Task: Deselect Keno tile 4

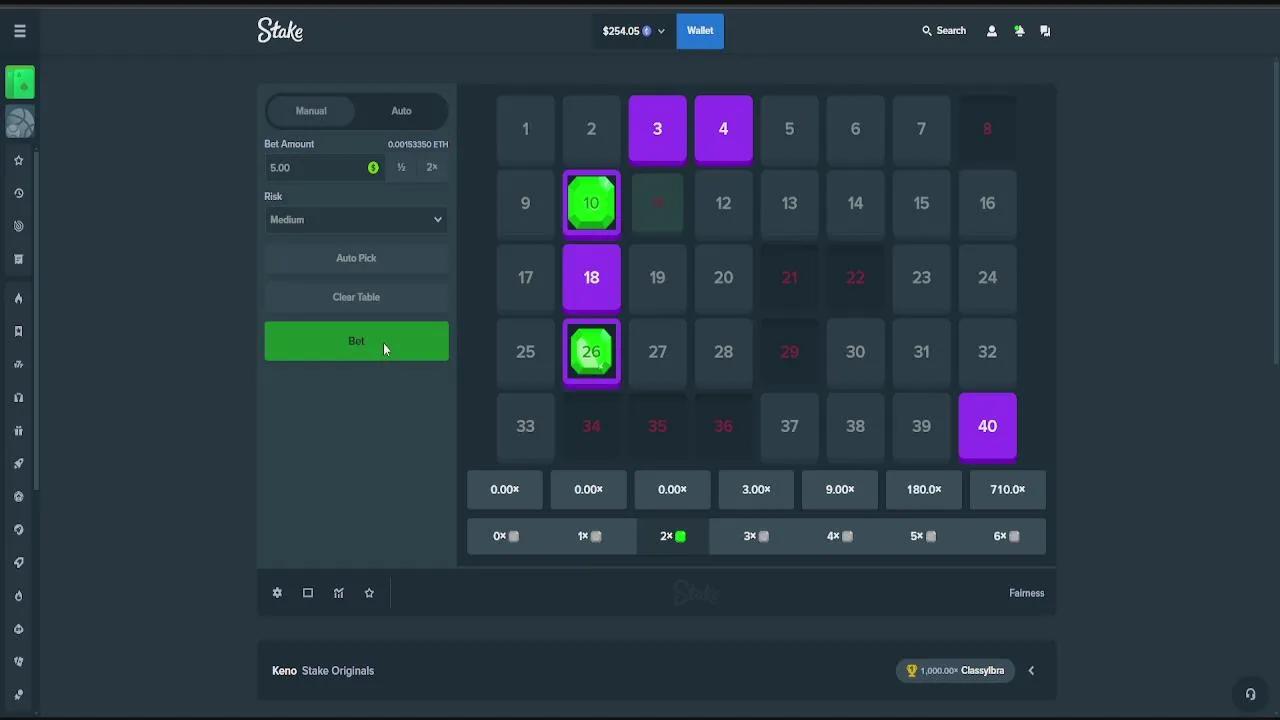Action: [x=723, y=129]
